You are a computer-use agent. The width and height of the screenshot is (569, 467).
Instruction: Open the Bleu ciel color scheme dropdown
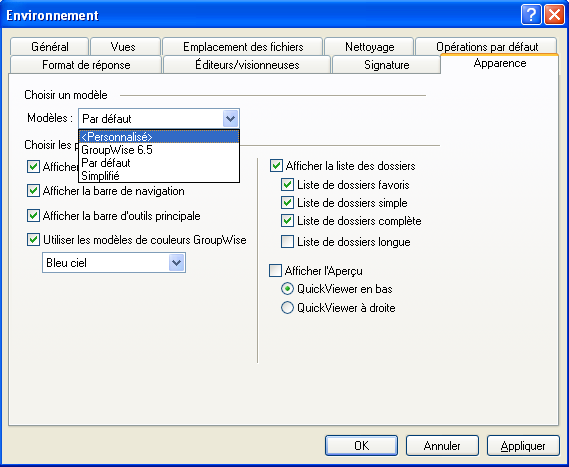[176, 262]
